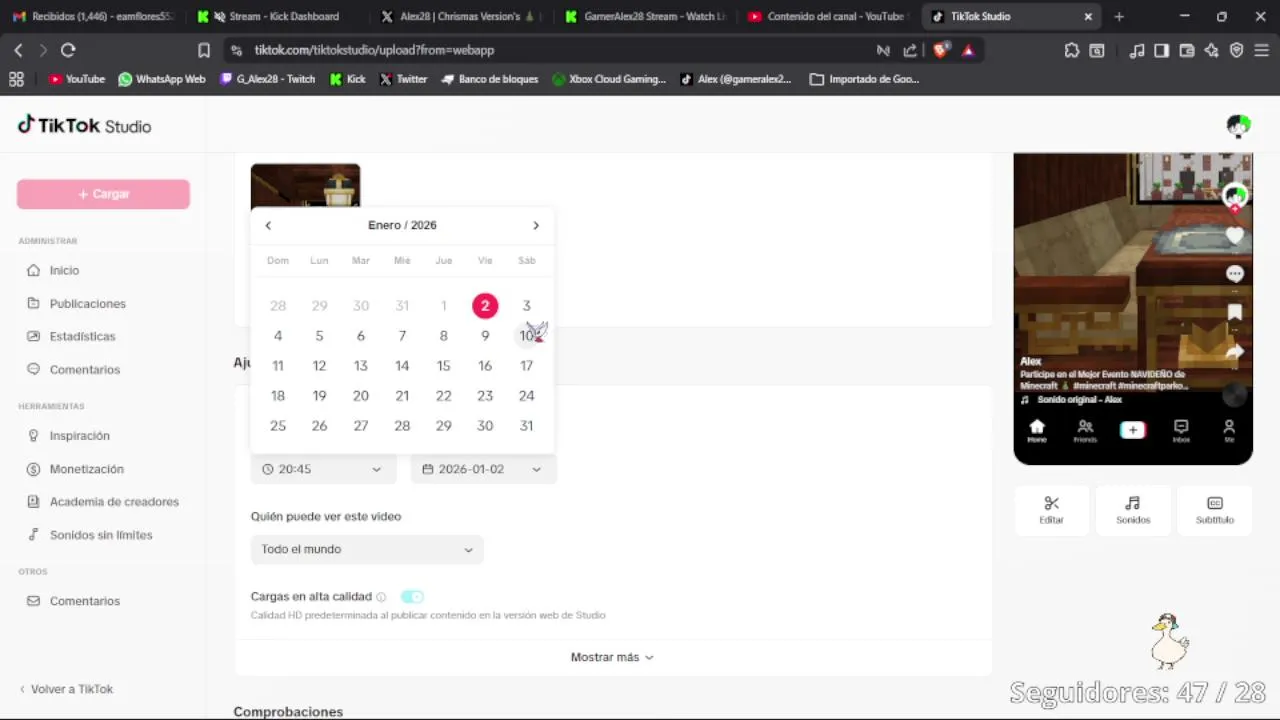
Task: Open the date 2026-01-02 dropdown
Action: pyautogui.click(x=483, y=469)
